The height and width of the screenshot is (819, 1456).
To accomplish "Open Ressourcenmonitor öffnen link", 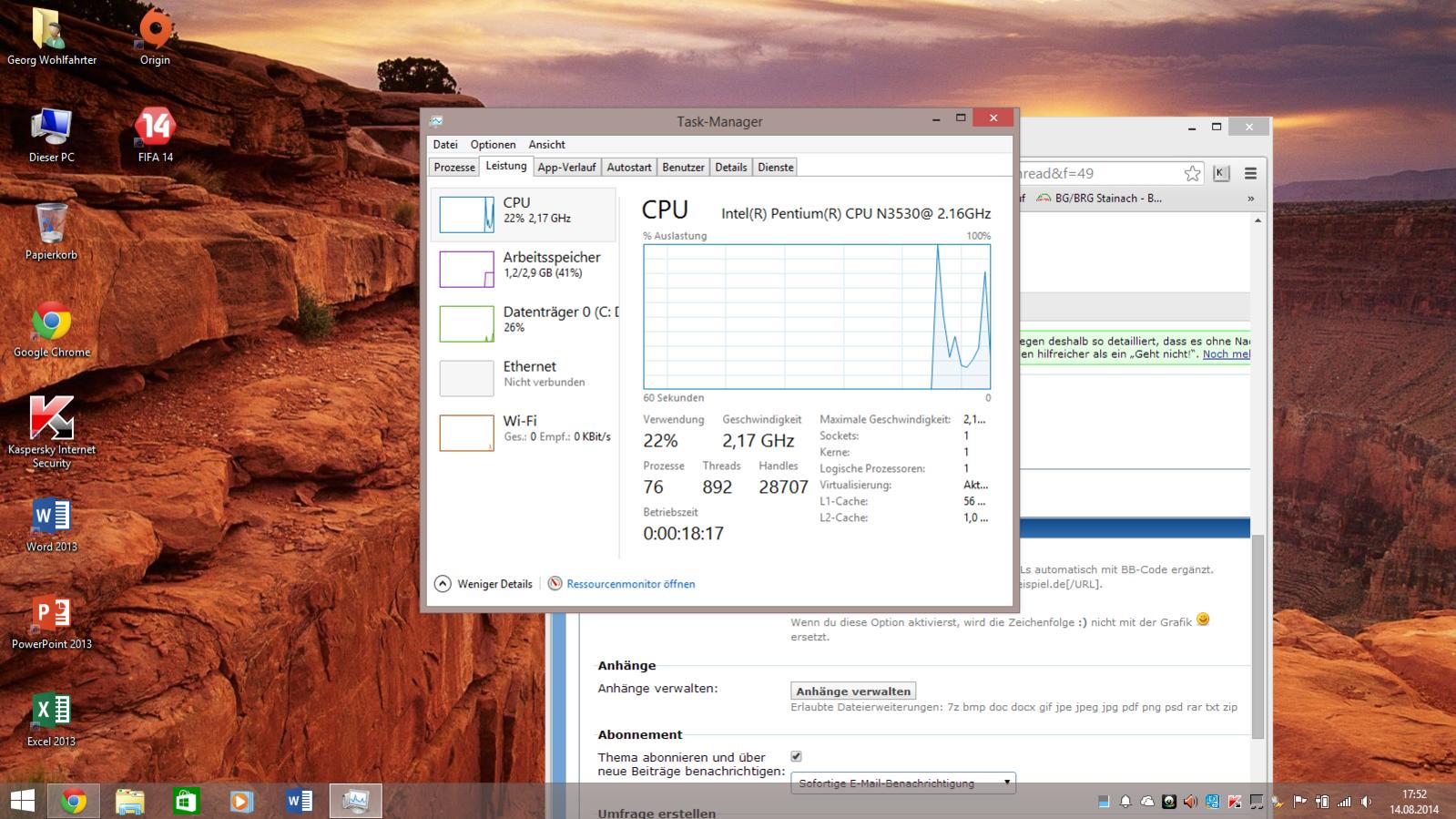I will pyautogui.click(x=630, y=584).
